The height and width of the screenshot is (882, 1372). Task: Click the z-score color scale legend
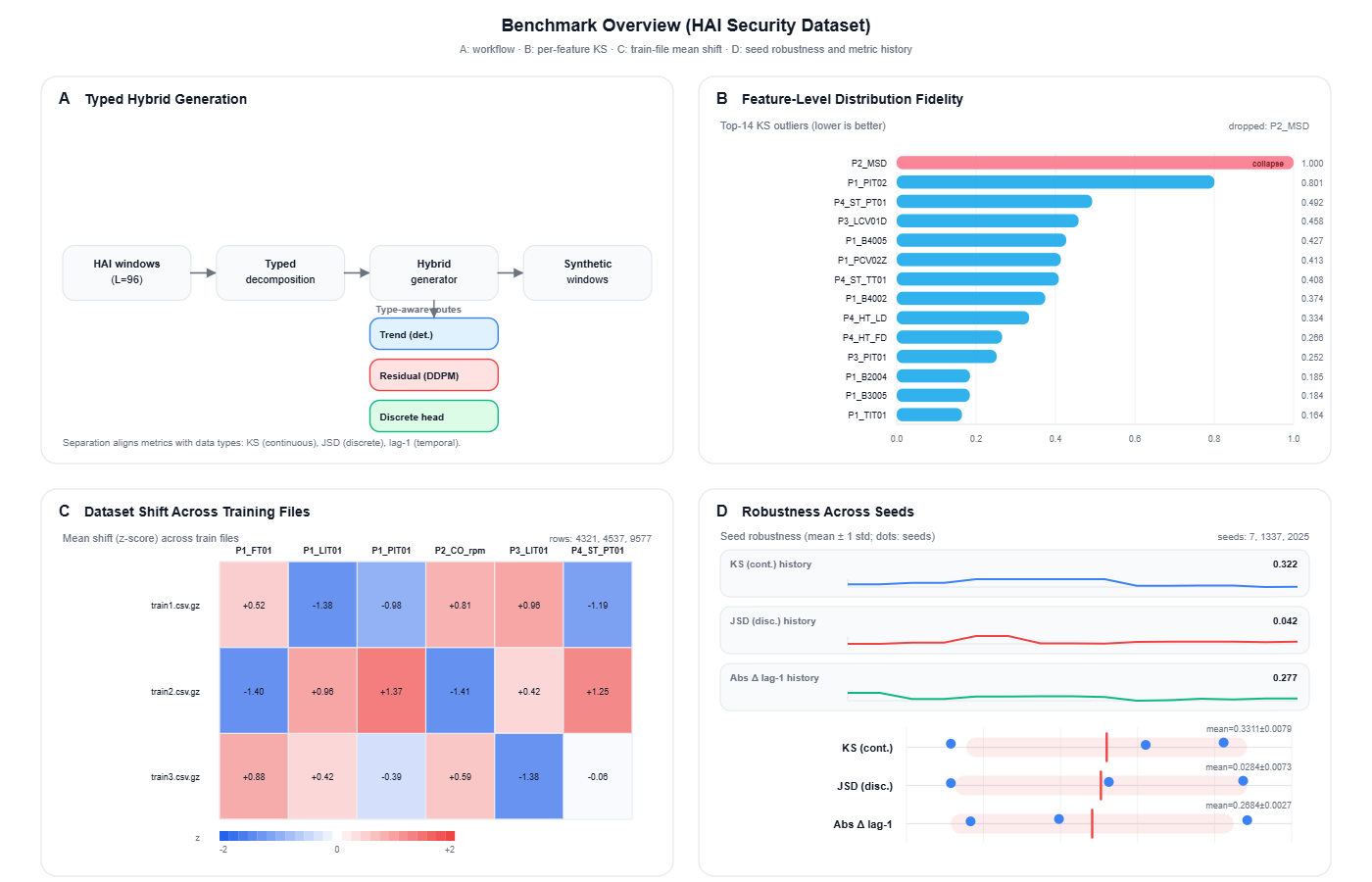pos(337,836)
